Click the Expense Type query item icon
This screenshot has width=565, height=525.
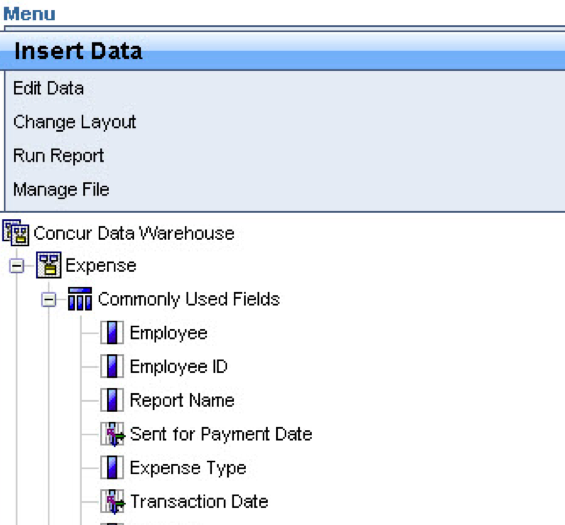tap(112, 468)
